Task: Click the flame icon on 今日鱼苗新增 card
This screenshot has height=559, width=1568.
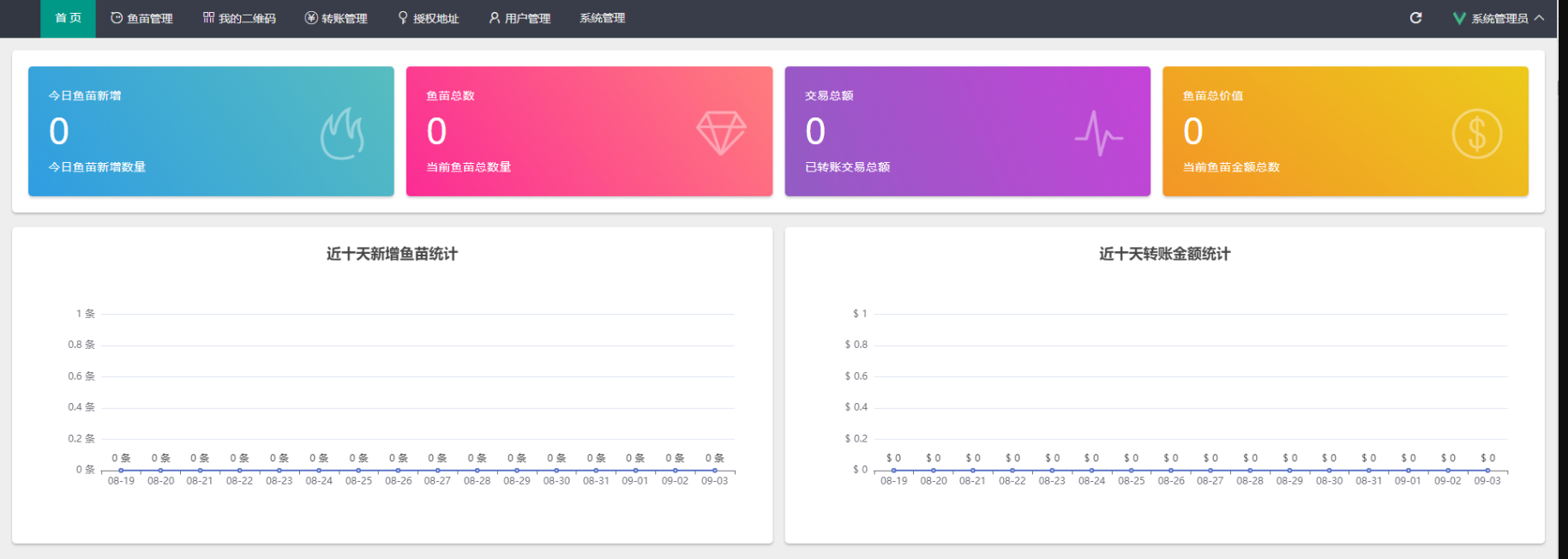Action: (x=343, y=134)
